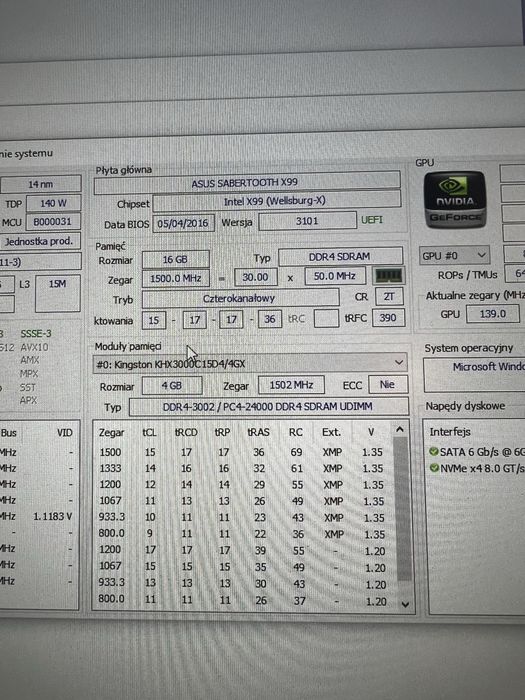Image resolution: width=525 pixels, height=700 pixels.
Task: Click the 50.0 MHz base clock field
Action: point(335,276)
